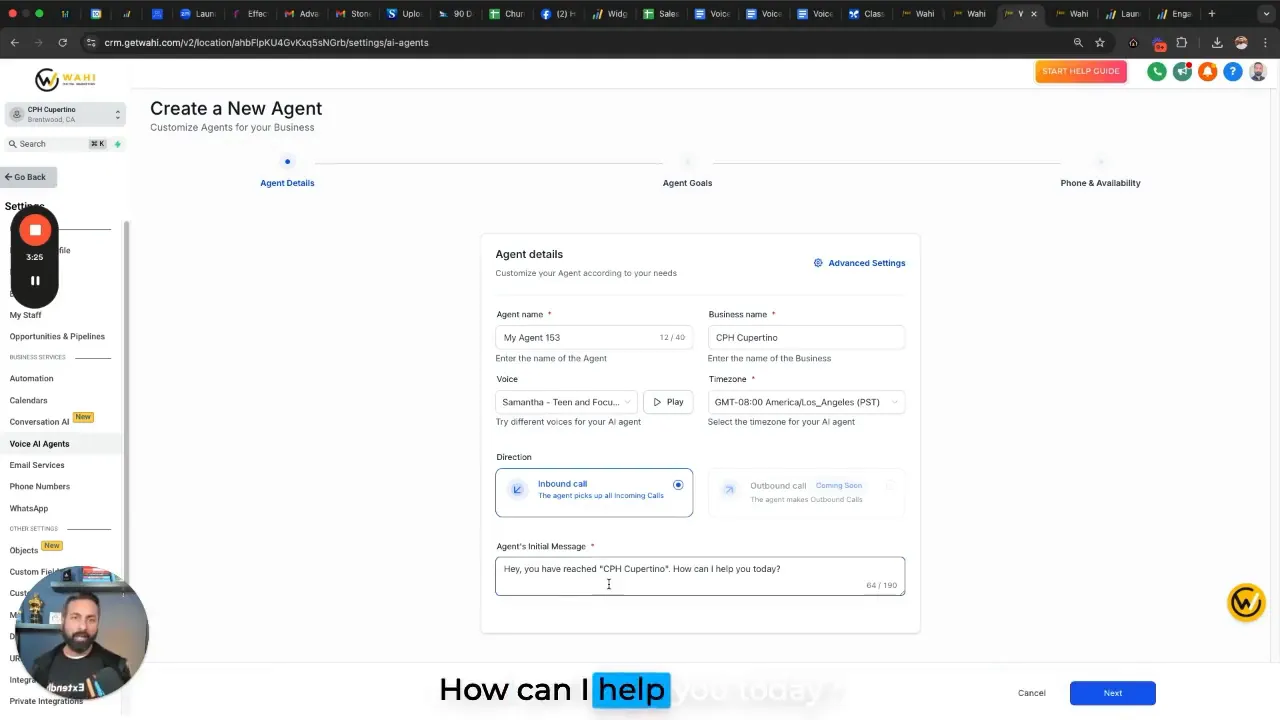Select the Outbound call option
The width and height of the screenshot is (1280, 720).
click(806, 492)
